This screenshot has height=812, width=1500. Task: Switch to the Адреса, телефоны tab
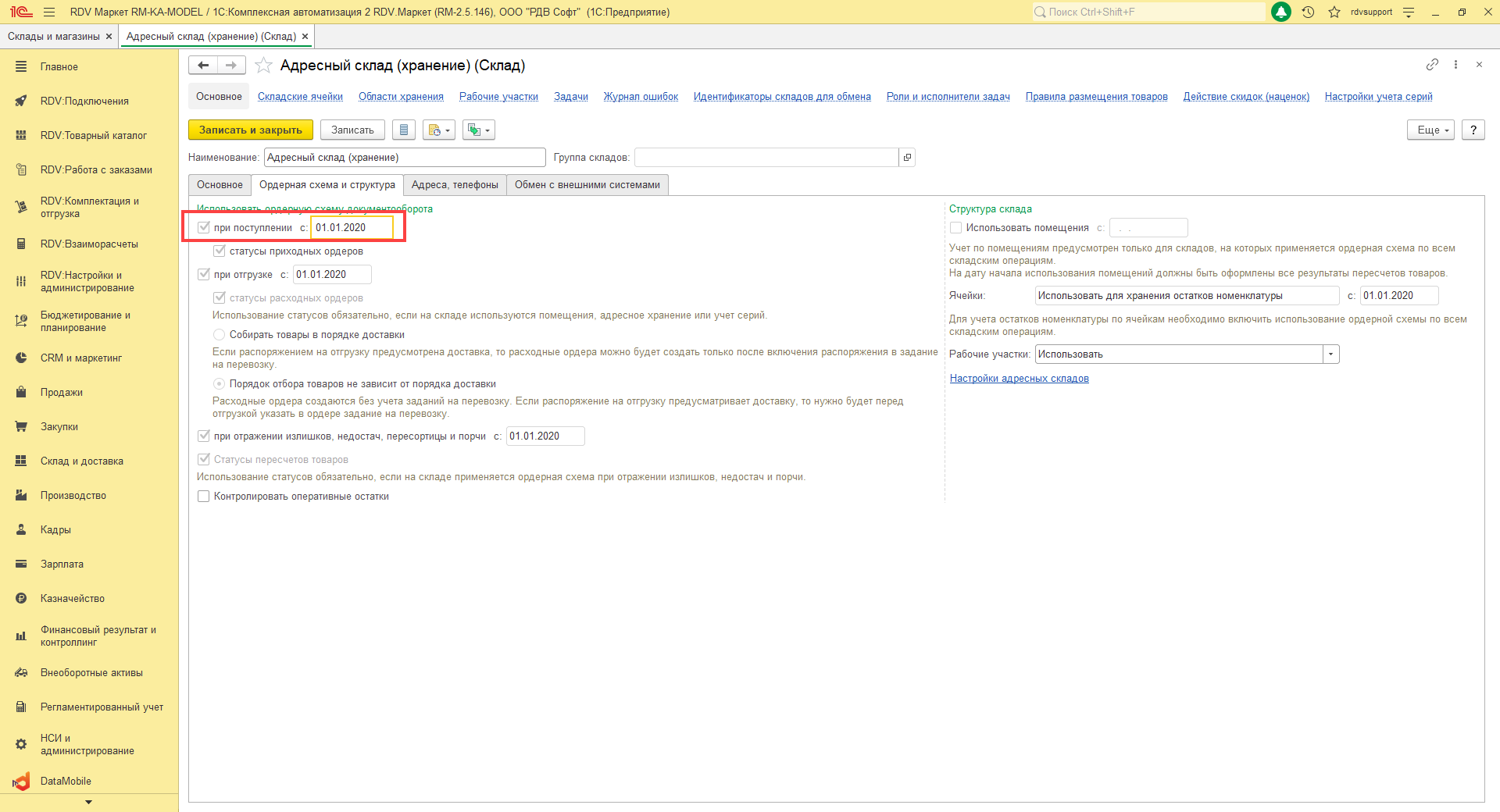pos(455,185)
